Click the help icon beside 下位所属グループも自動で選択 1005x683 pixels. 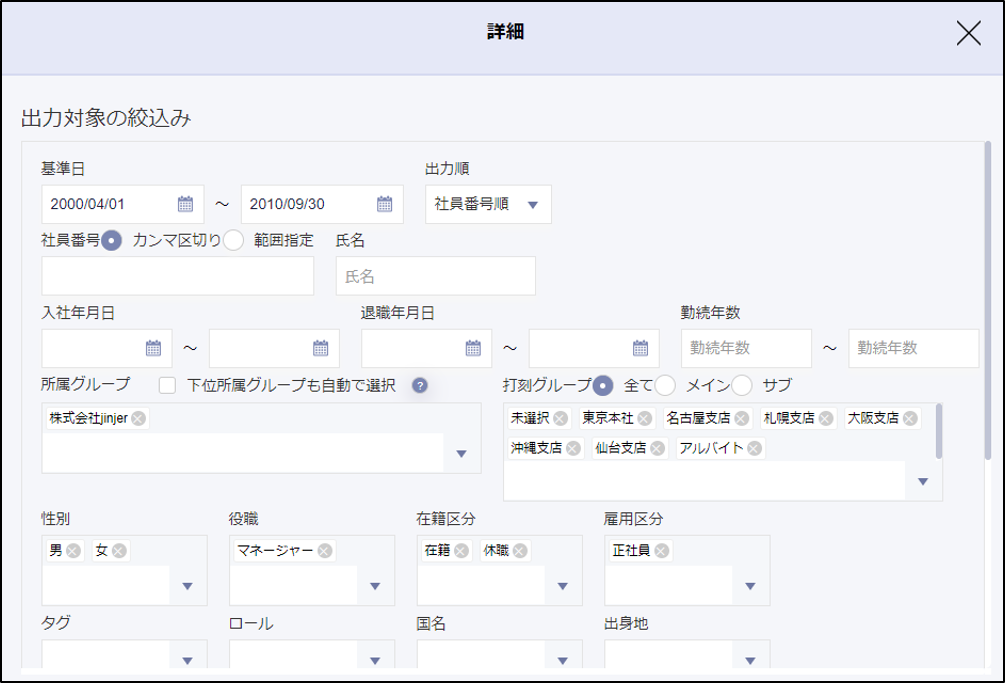[420, 385]
